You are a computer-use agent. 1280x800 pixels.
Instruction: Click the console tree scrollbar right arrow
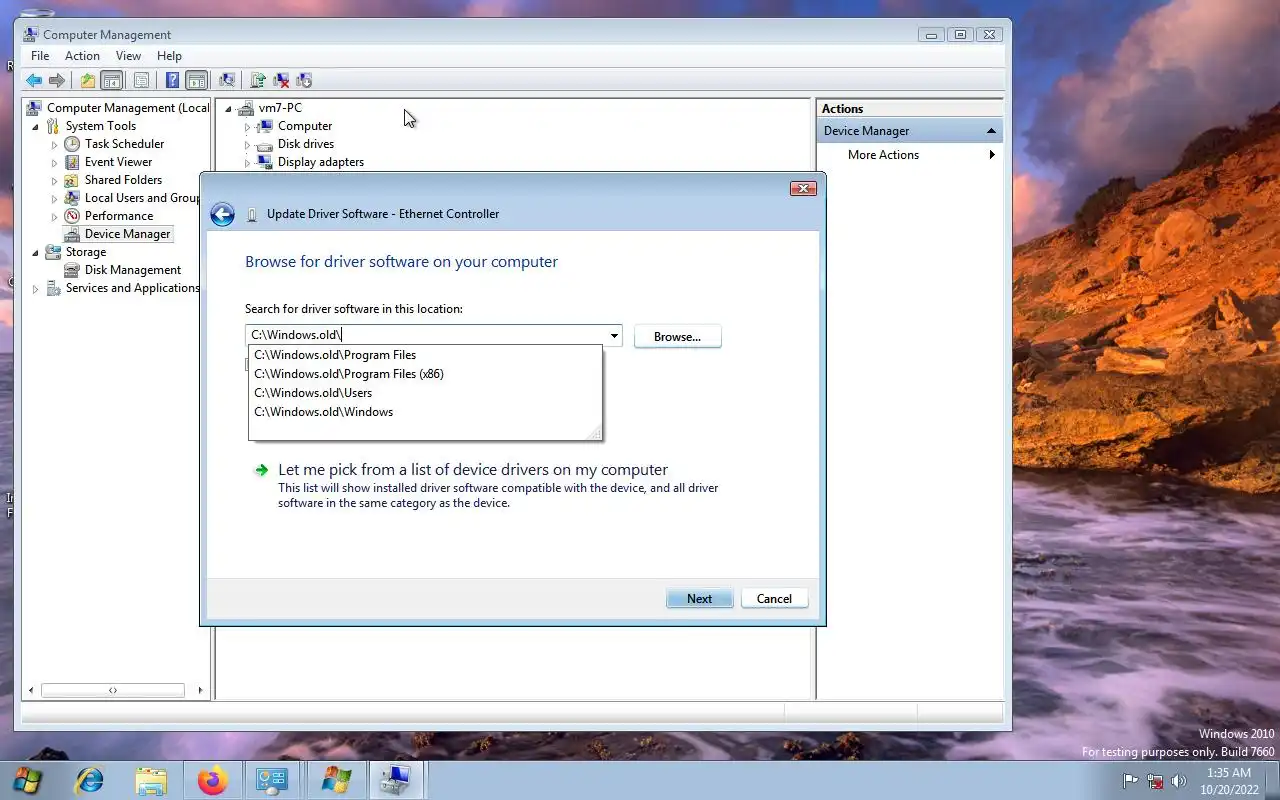[200, 690]
